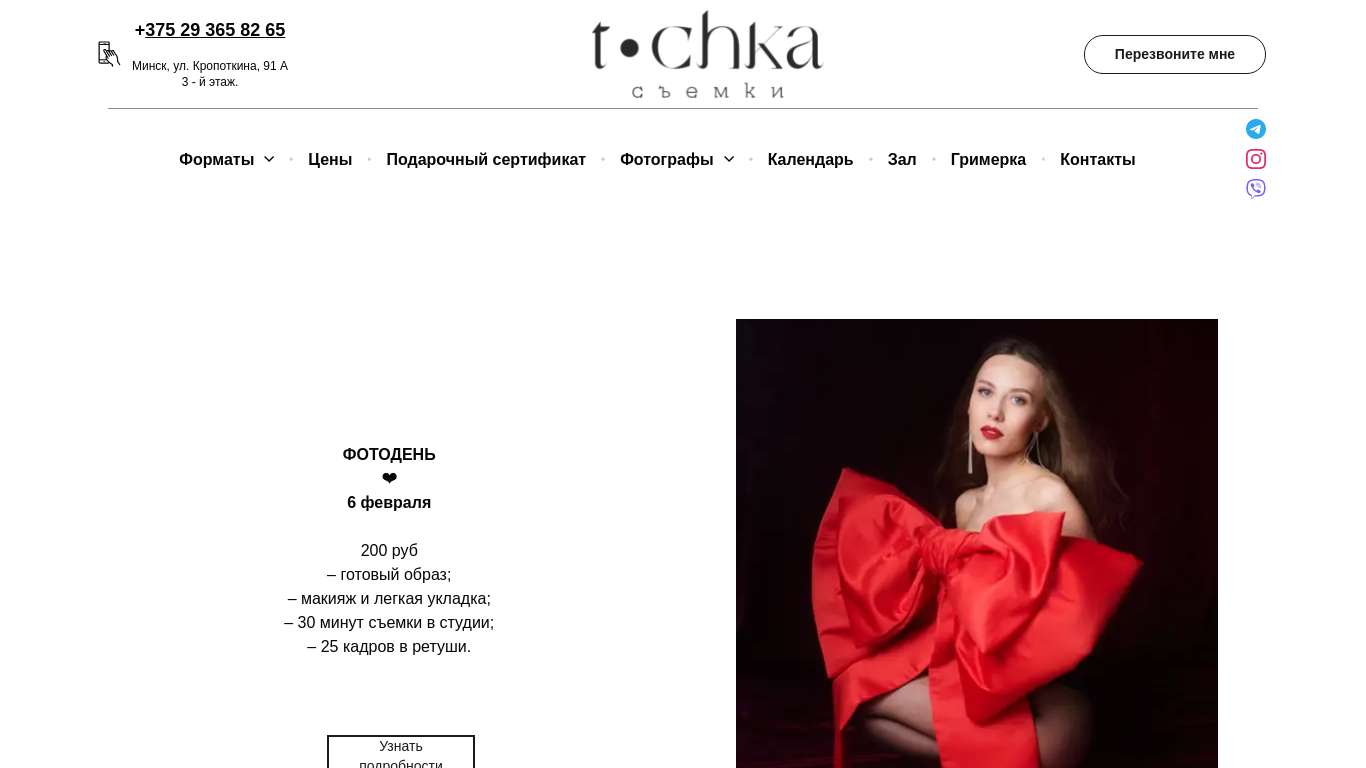Open the Instagram social icon
The image size is (1366, 768).
tap(1256, 159)
